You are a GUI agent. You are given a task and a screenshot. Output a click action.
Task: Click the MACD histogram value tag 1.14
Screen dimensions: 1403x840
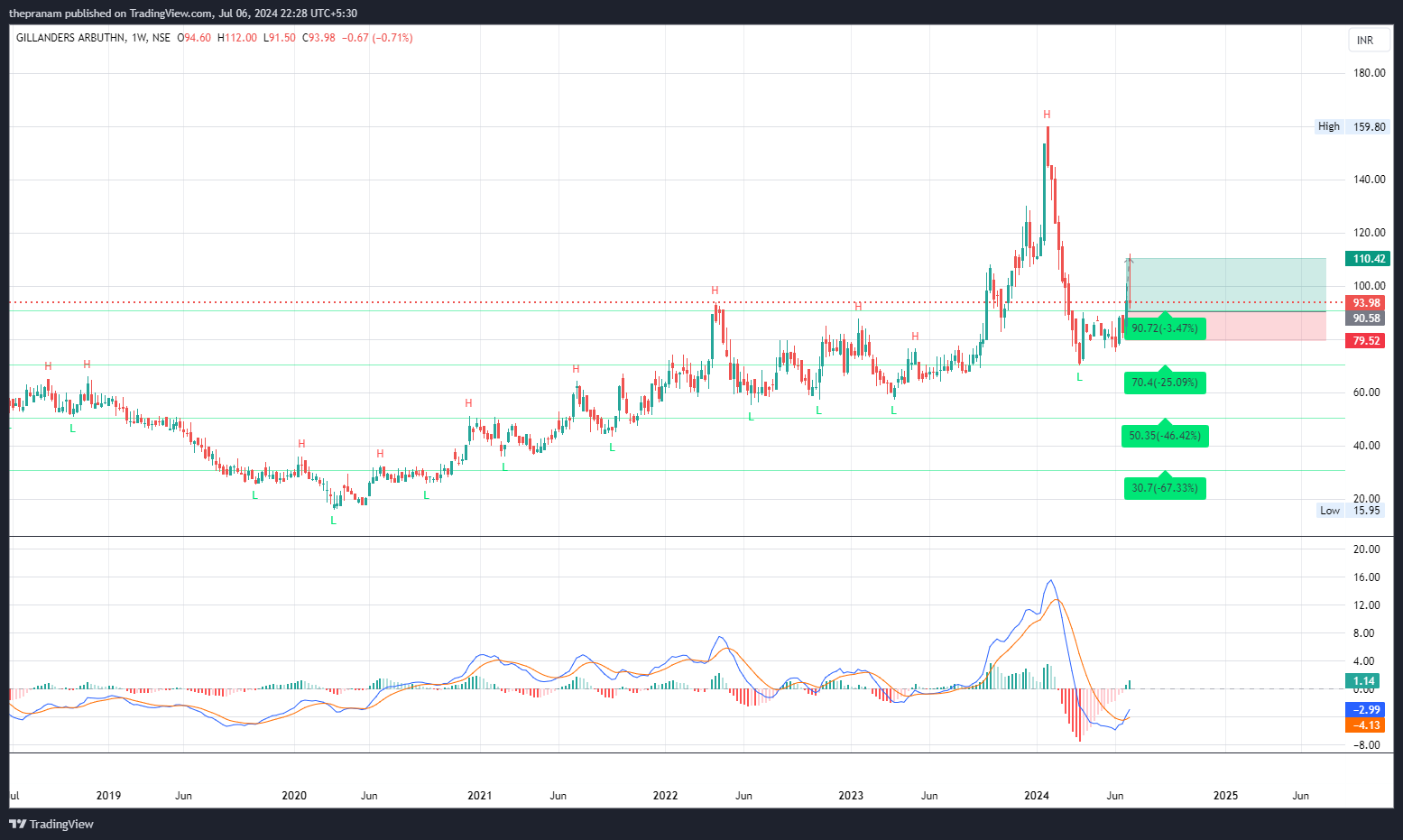click(x=1364, y=681)
